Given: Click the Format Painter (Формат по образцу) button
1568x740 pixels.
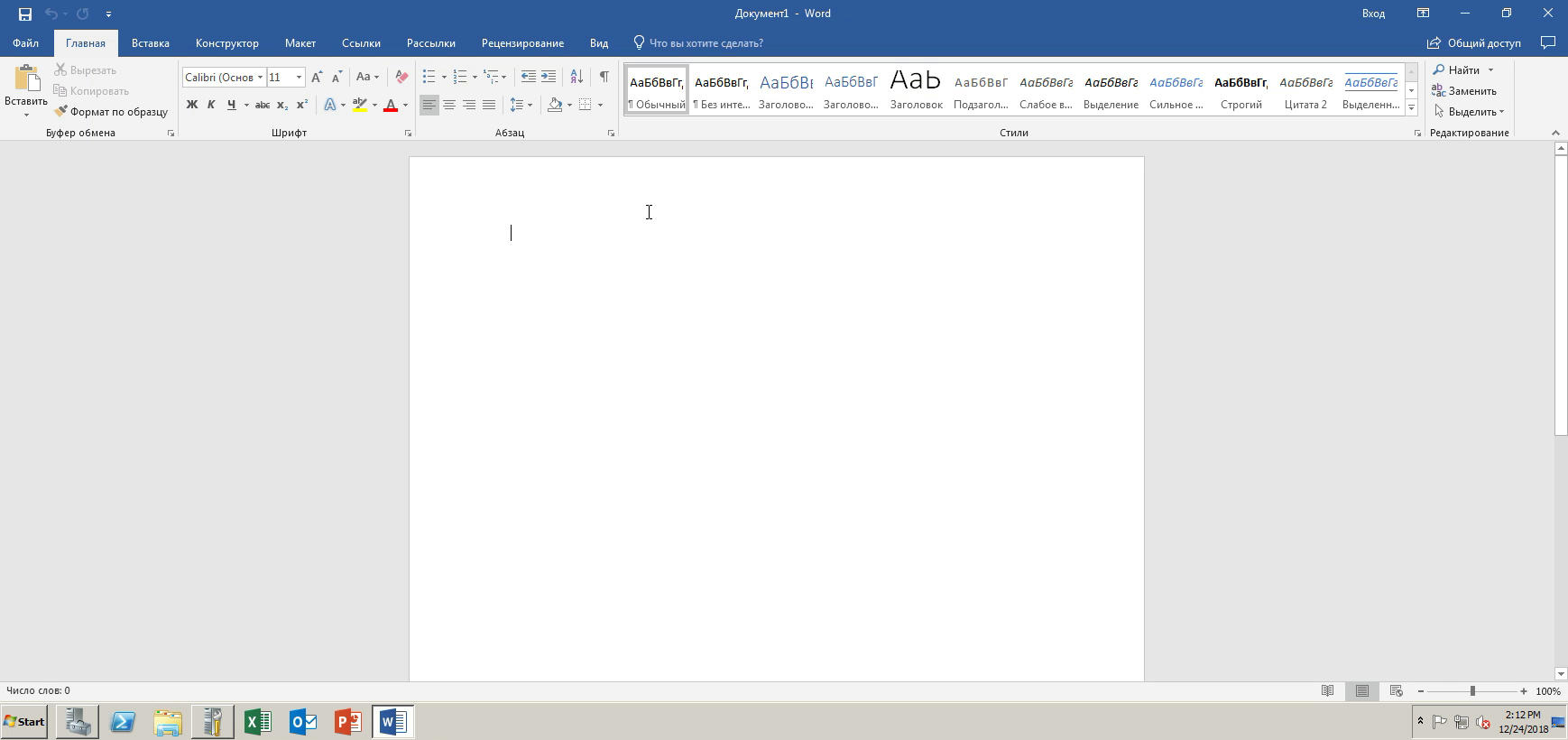Looking at the screenshot, I should click(x=111, y=112).
